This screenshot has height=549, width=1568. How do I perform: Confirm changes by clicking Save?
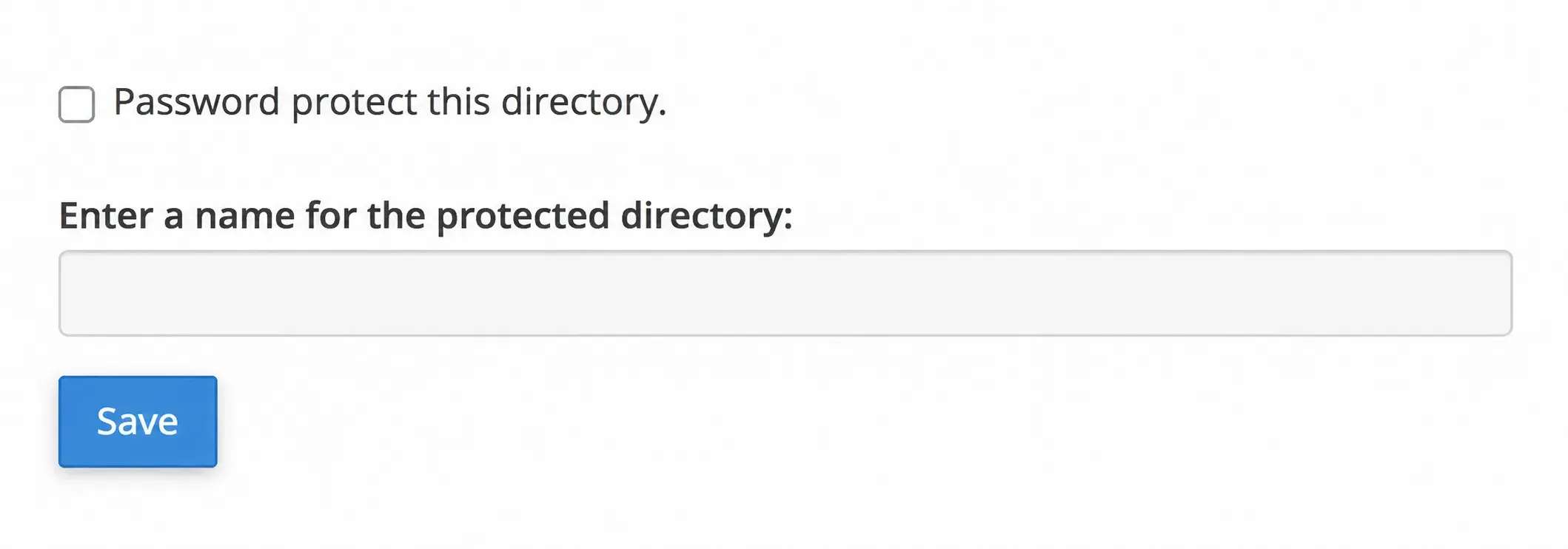[x=138, y=422]
